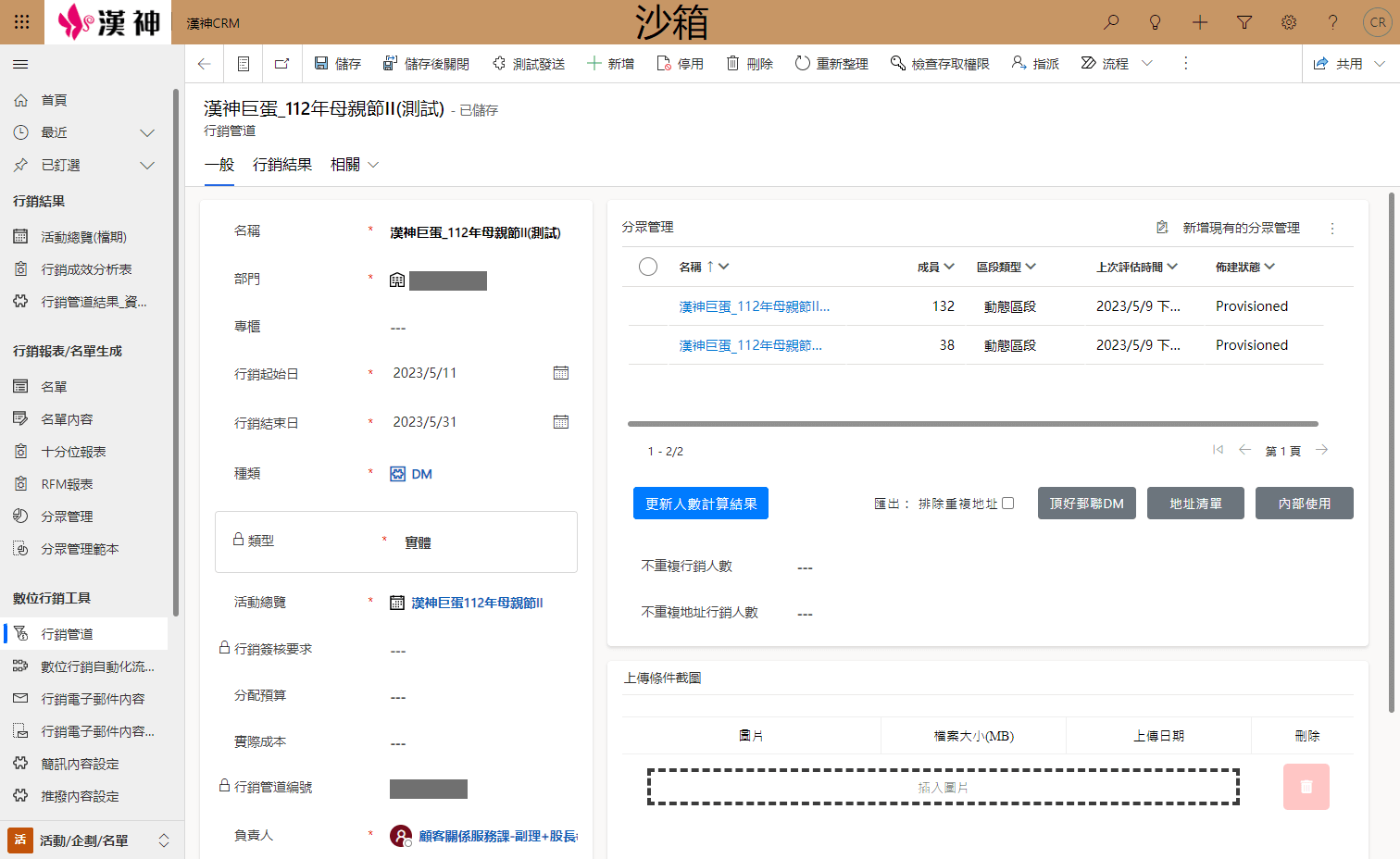Click the 儲存 save button
The image size is (1400, 859).
[337, 64]
